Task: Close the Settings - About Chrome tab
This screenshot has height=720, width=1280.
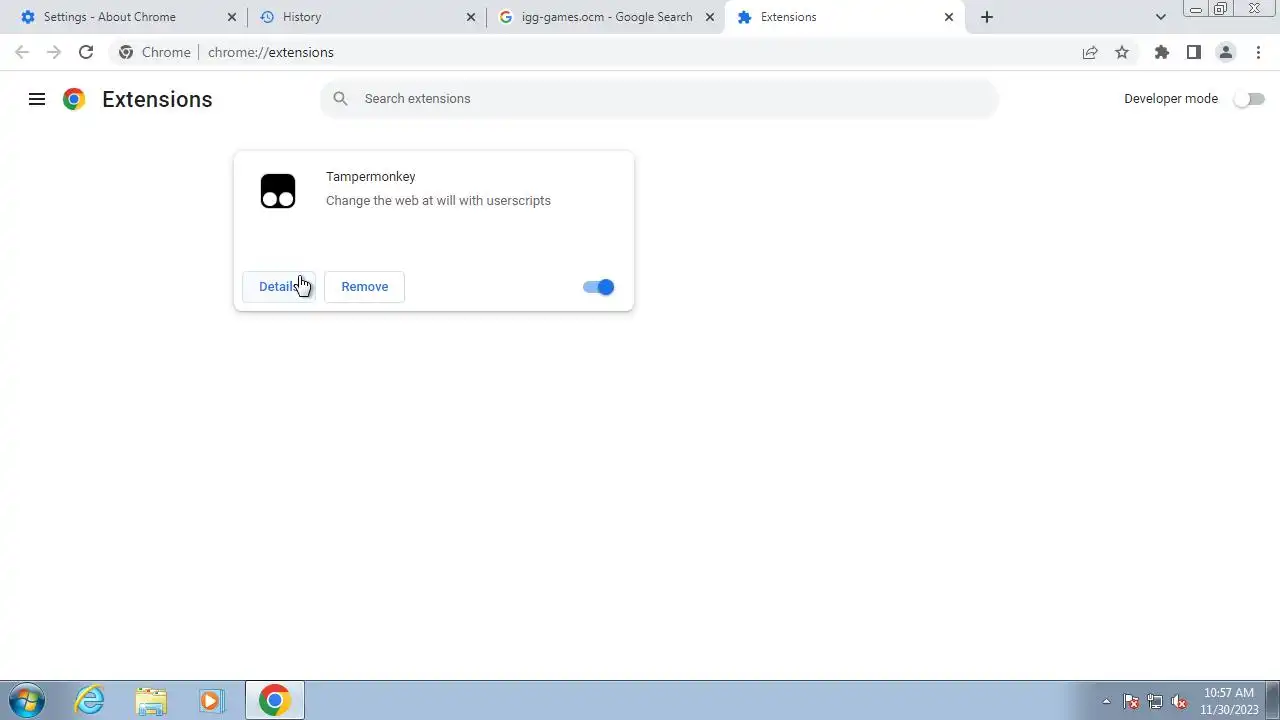Action: click(232, 17)
